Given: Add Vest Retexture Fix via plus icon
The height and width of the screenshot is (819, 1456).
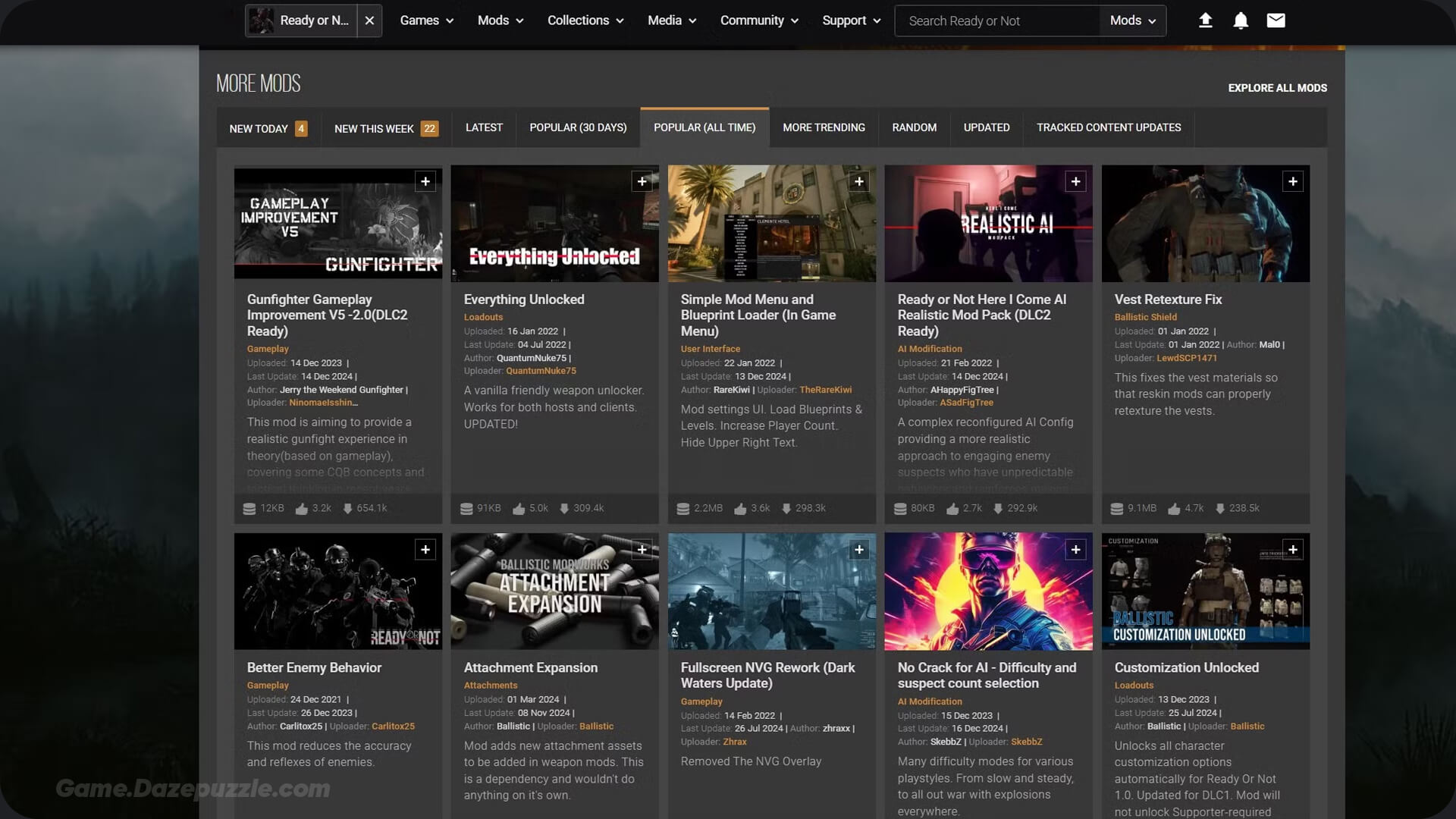Looking at the screenshot, I should click(x=1293, y=181).
